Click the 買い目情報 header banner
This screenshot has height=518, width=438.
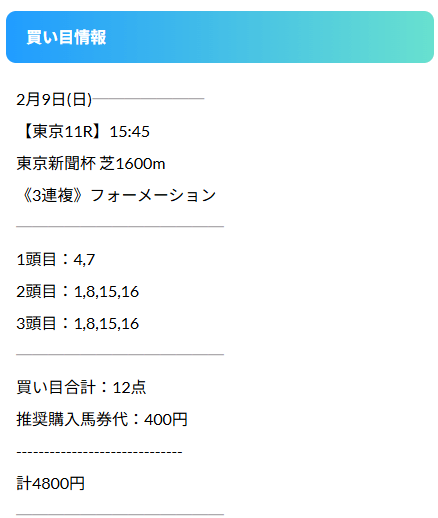tap(220, 37)
